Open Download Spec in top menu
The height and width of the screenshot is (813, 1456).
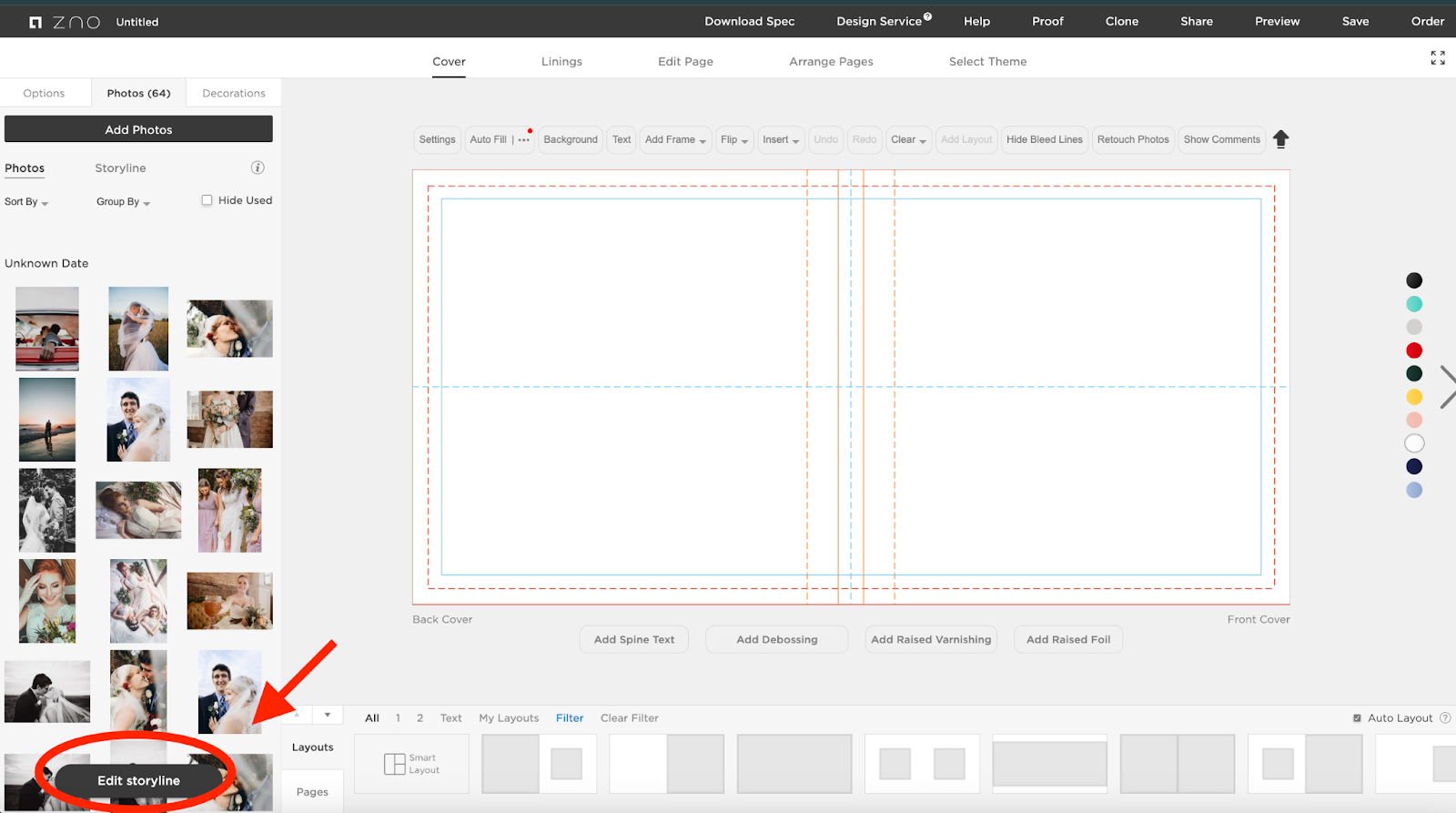[750, 21]
